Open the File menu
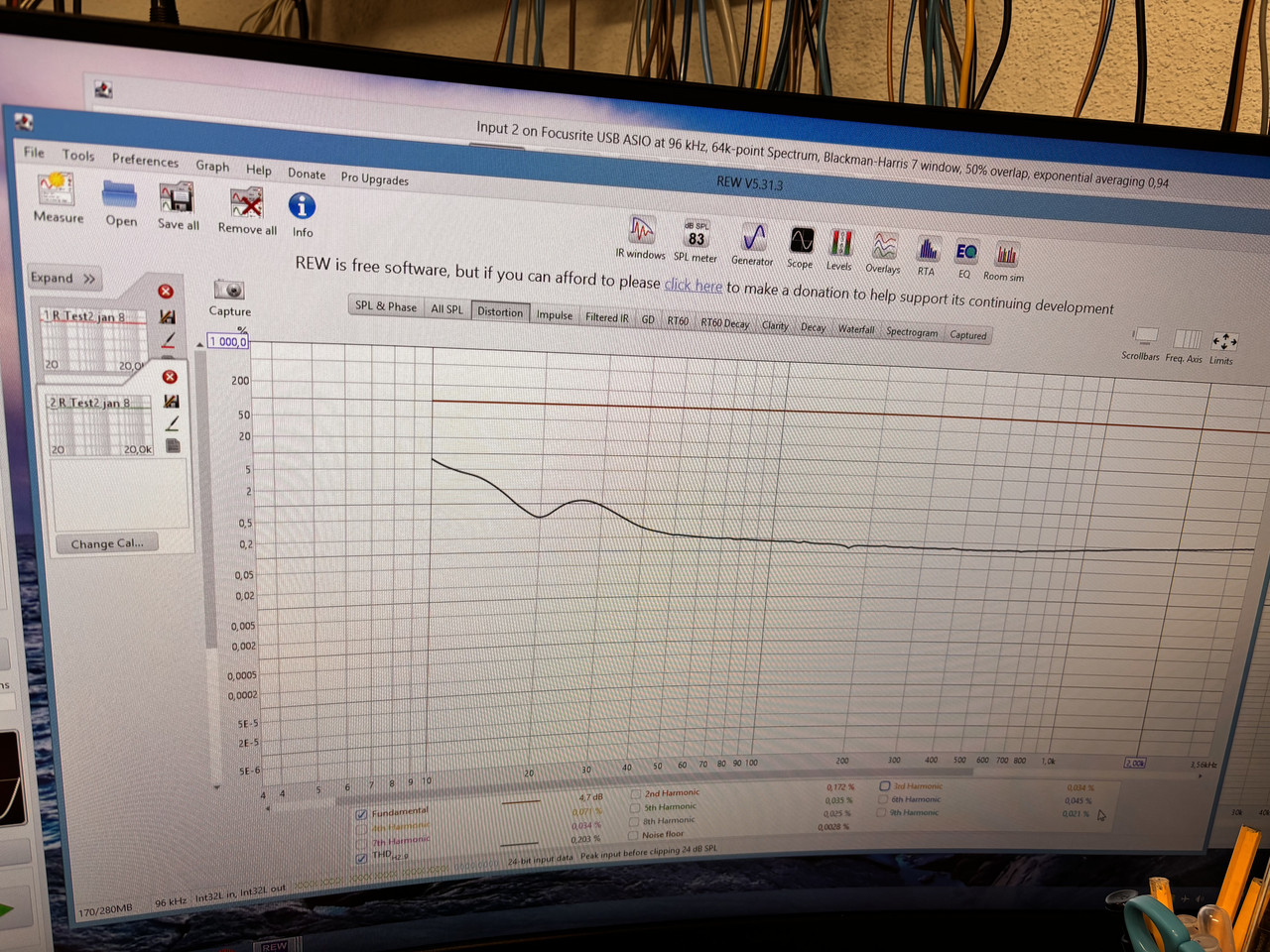This screenshot has width=1270, height=952. [x=34, y=152]
